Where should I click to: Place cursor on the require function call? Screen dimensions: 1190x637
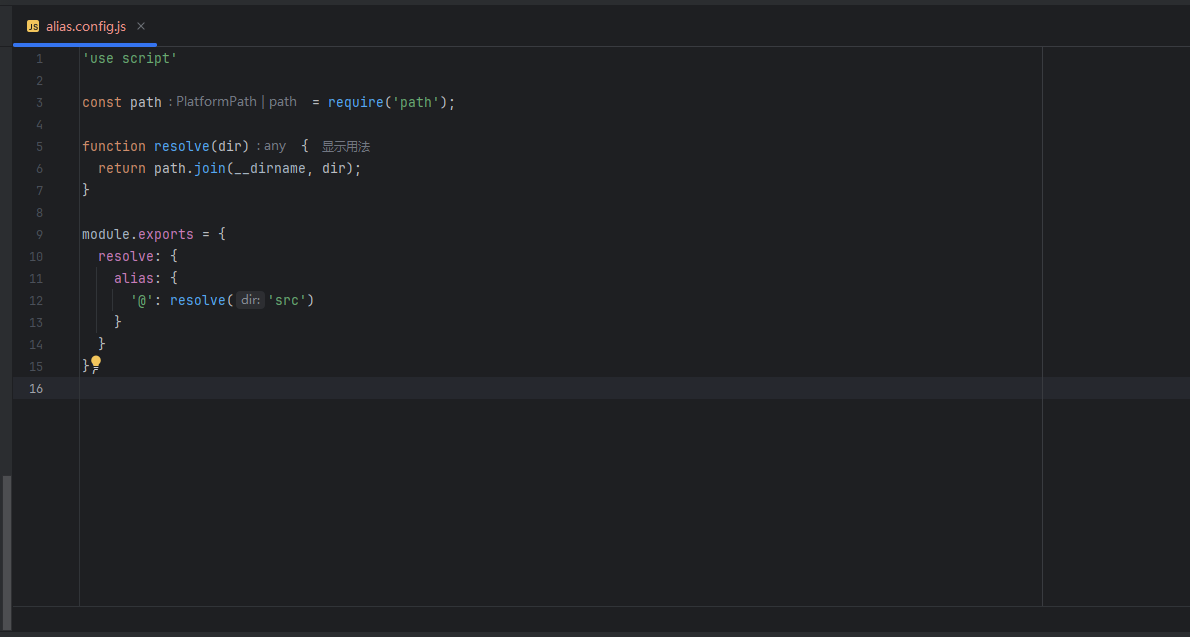(x=355, y=102)
